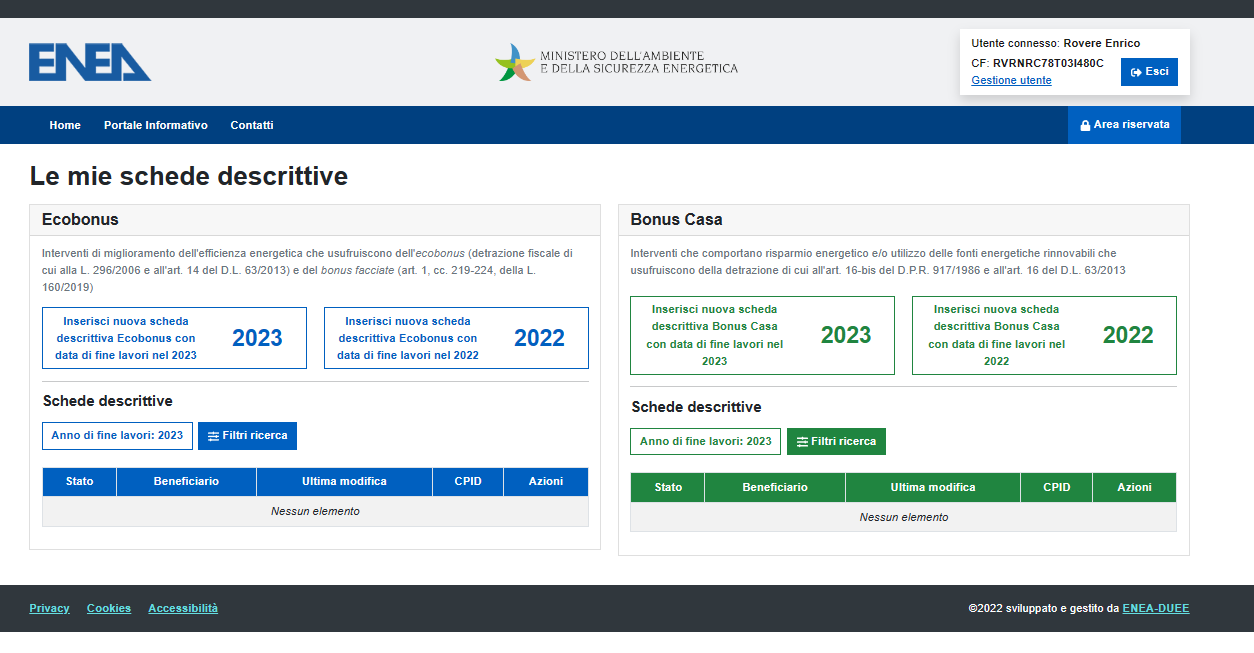Click the Ministero dell'Ambiente star logo

[516, 61]
